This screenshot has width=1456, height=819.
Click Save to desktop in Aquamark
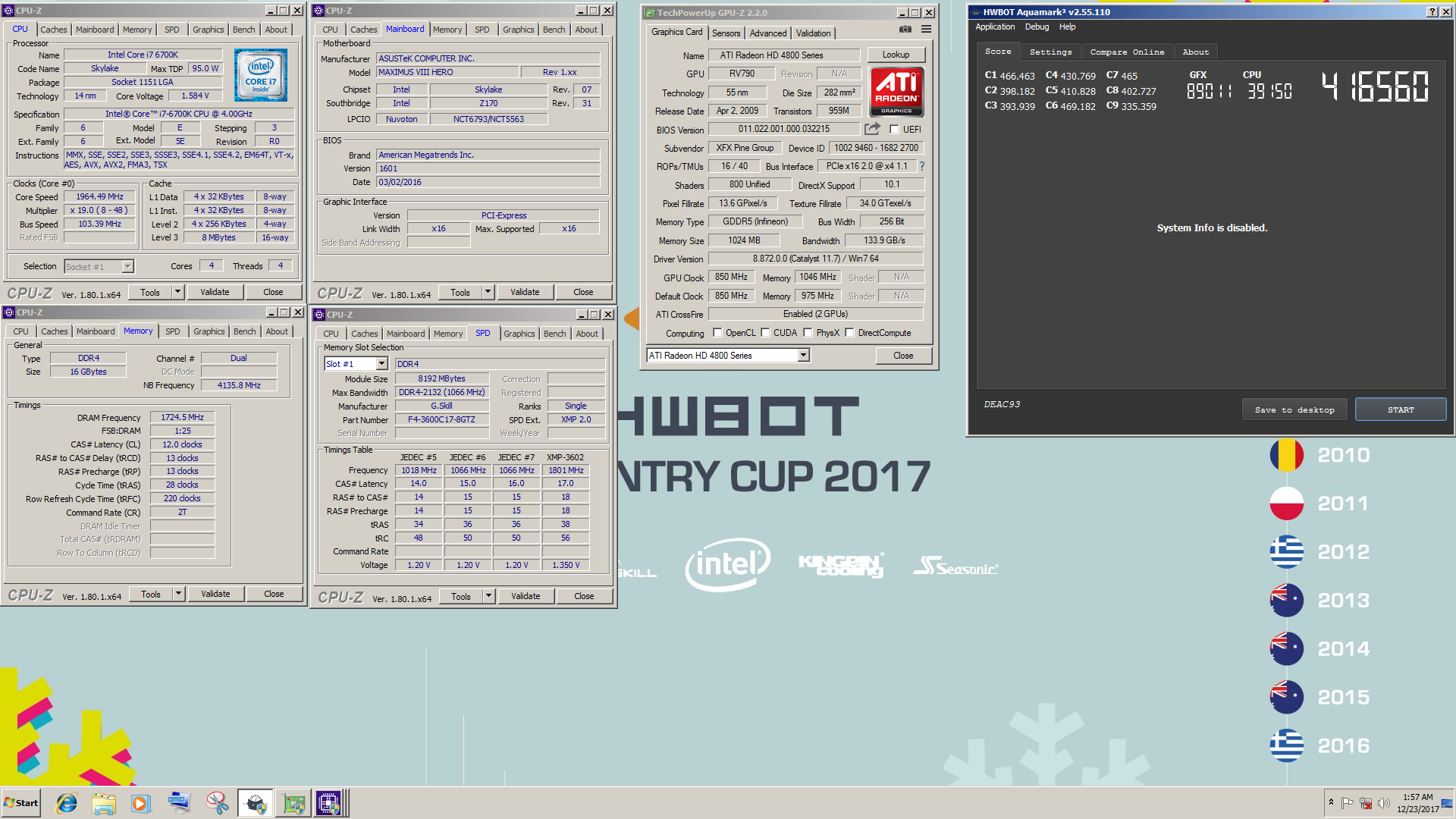coord(1294,409)
